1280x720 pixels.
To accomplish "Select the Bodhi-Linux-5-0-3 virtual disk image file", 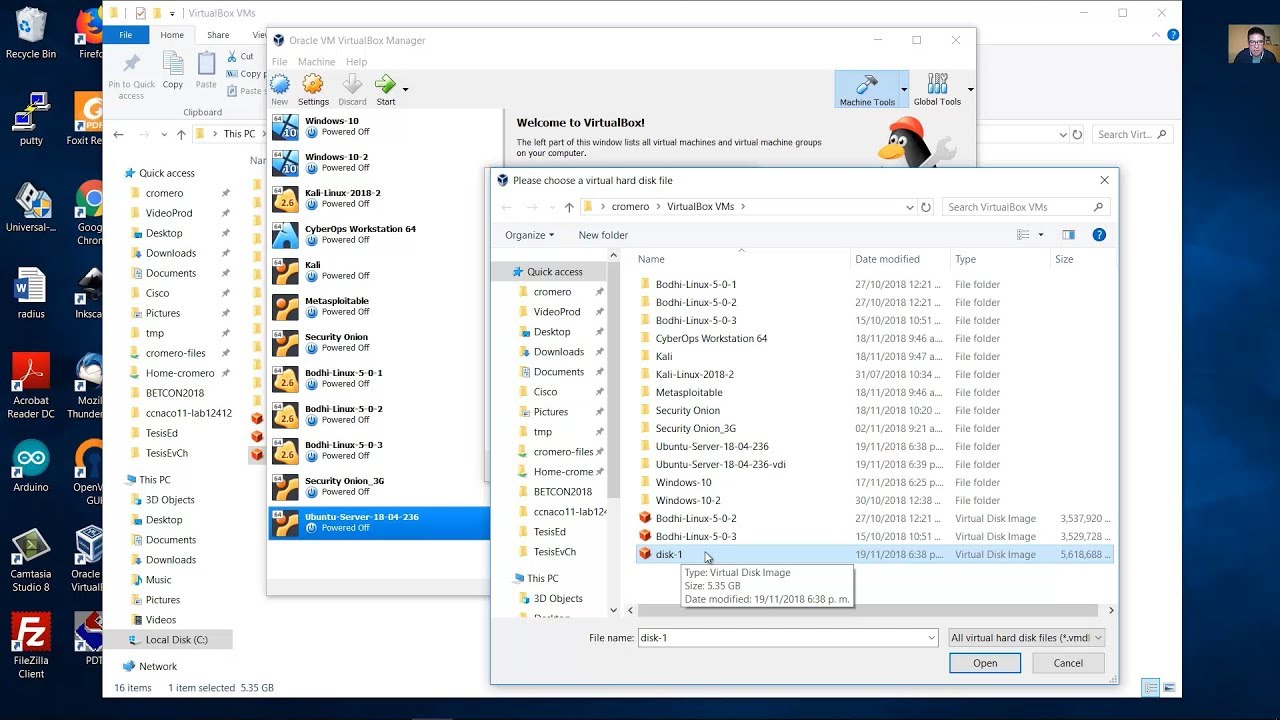I will click(x=874, y=536).
